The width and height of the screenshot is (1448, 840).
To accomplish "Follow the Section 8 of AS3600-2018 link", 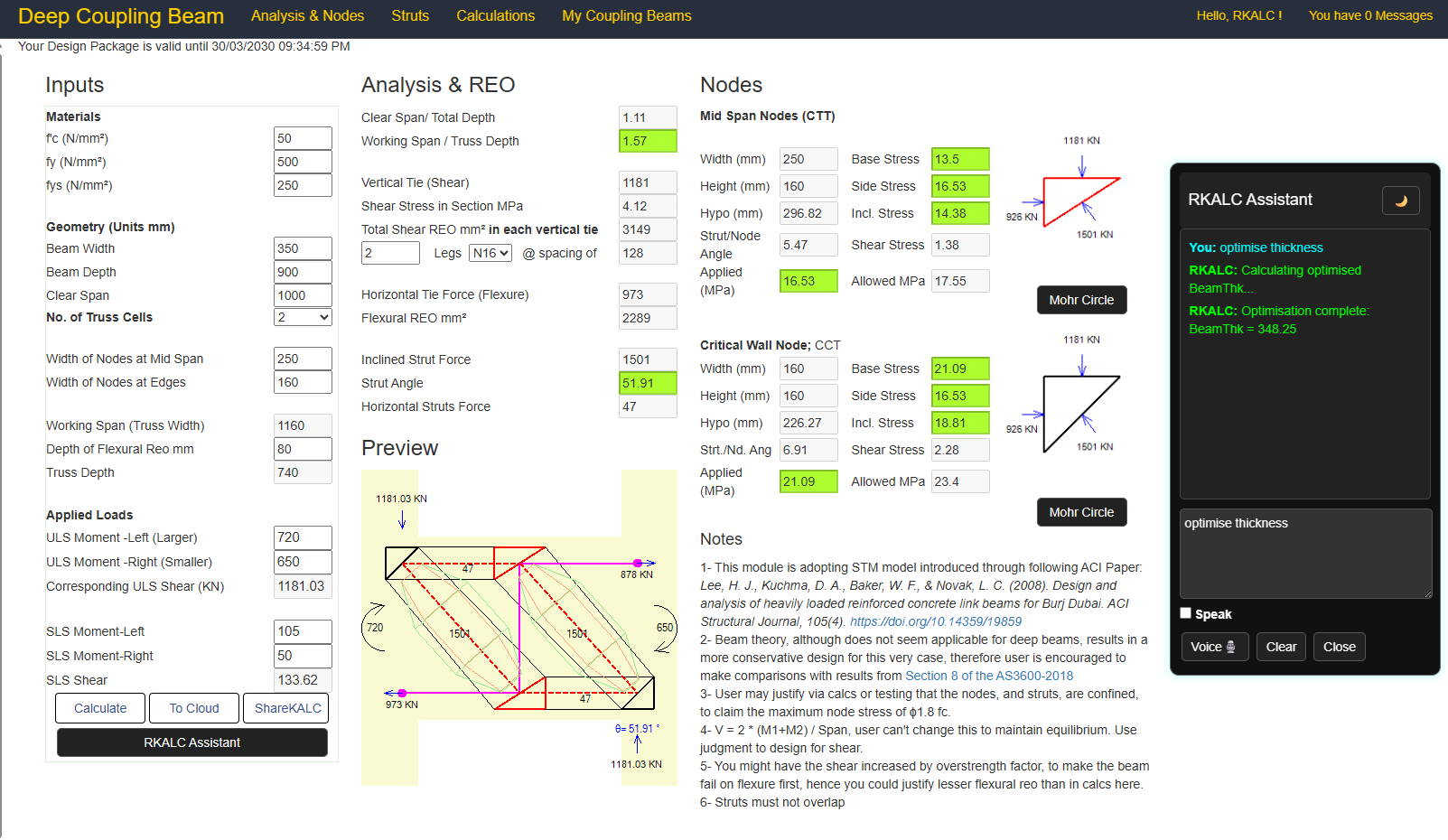I will click(989, 676).
